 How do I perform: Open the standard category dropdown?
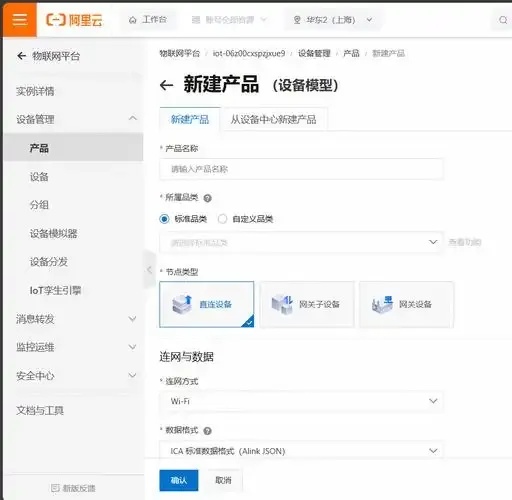coord(301,242)
